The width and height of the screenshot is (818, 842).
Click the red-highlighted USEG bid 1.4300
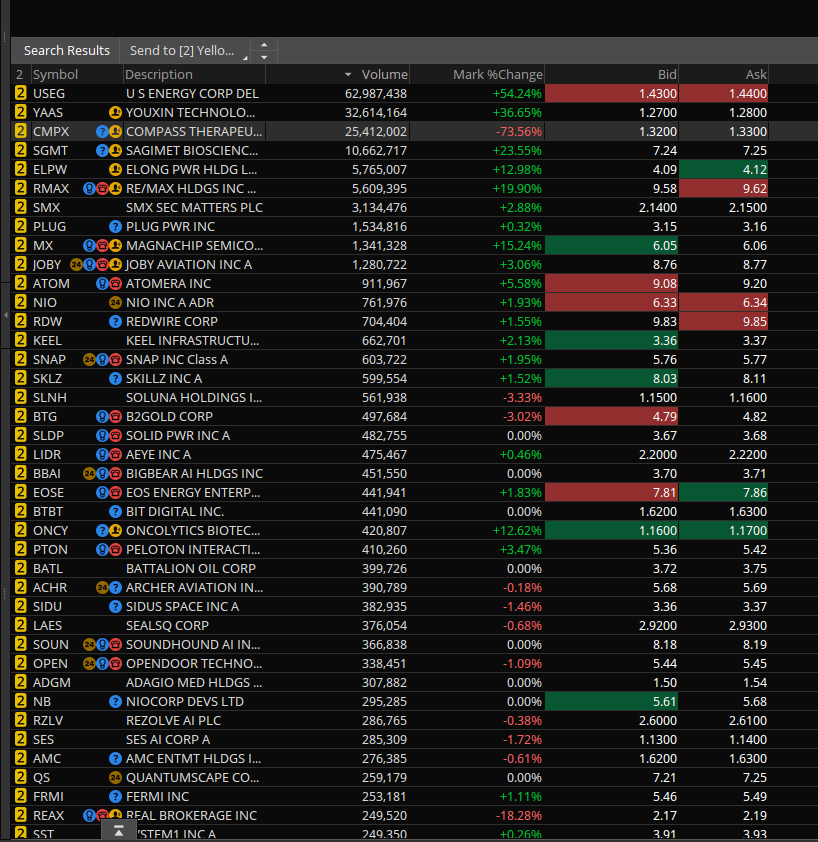click(612, 93)
